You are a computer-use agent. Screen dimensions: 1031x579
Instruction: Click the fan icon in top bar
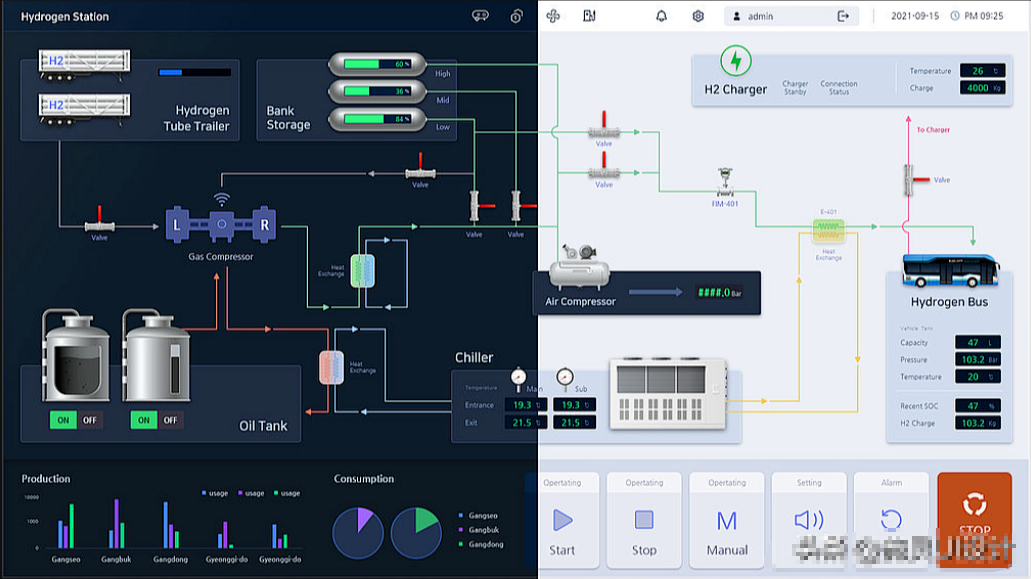(553, 16)
